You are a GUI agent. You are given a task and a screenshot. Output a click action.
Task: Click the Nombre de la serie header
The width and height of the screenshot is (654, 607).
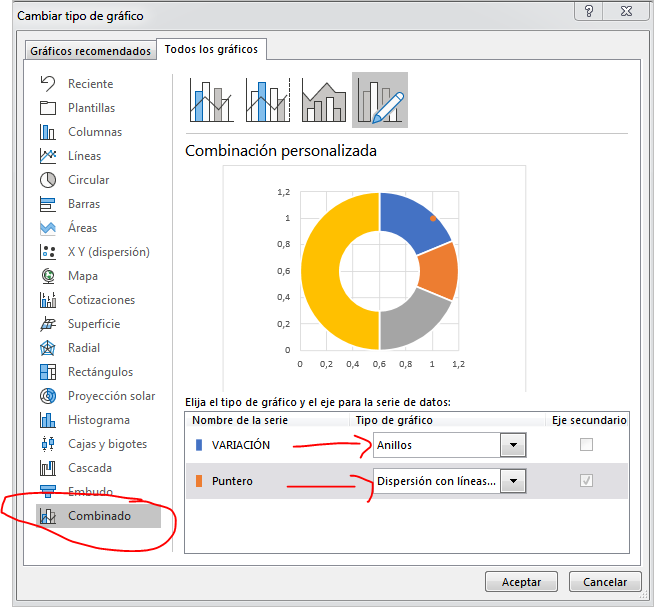[x=240, y=420]
